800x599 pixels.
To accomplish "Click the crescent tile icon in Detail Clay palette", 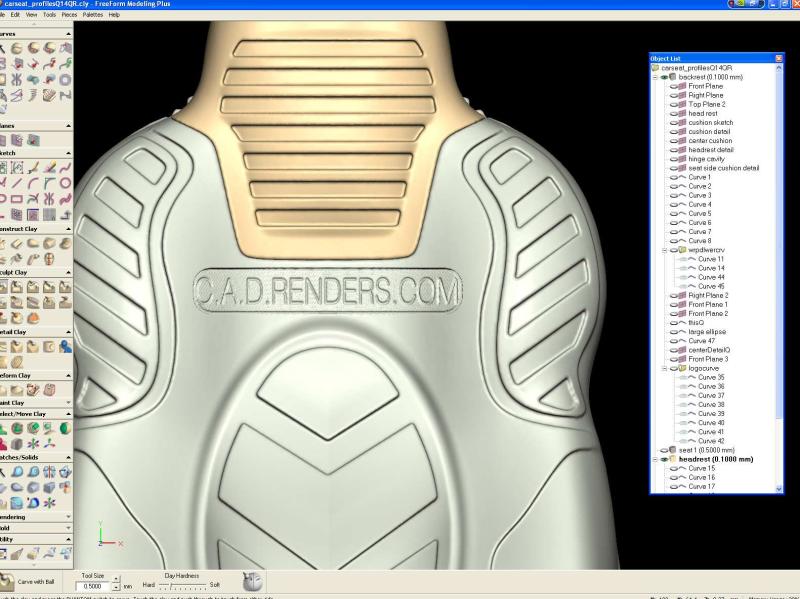I will click(x=49, y=347).
